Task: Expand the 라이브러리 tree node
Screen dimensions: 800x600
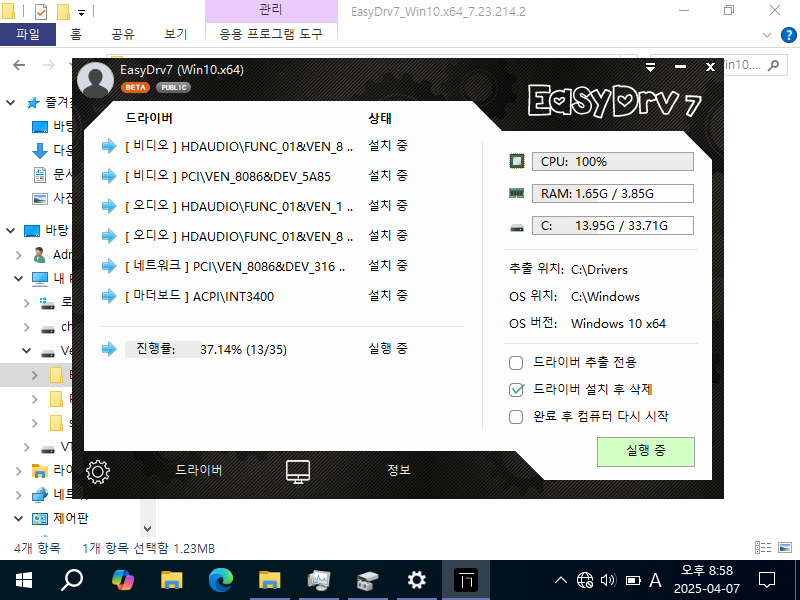Action: pos(19,470)
